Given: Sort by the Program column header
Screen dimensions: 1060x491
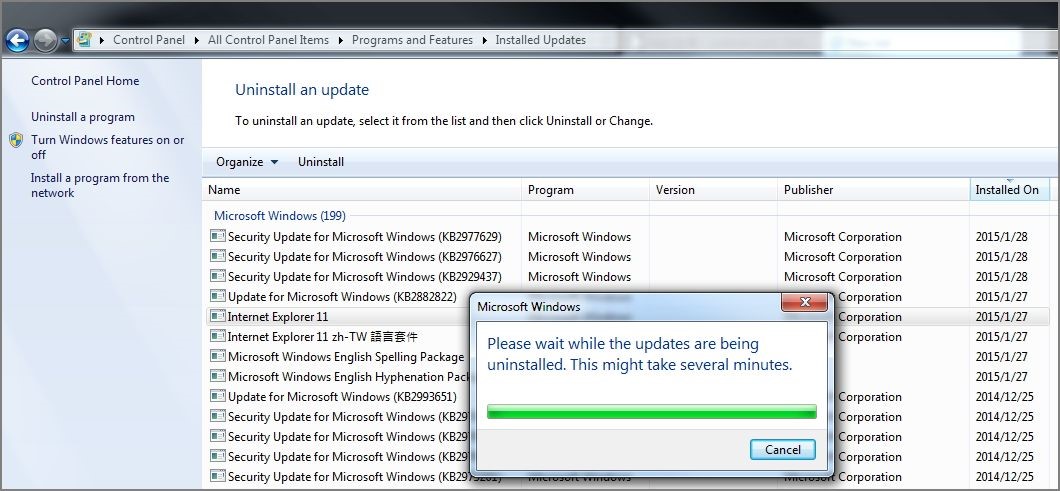Looking at the screenshot, I should (x=585, y=190).
